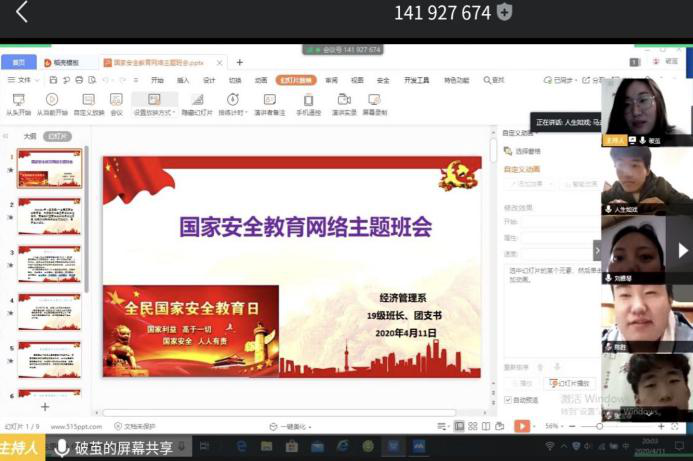The height and width of the screenshot is (461, 693).
Task: Toggle the 自动预览 checkbox
Action: click(x=508, y=400)
